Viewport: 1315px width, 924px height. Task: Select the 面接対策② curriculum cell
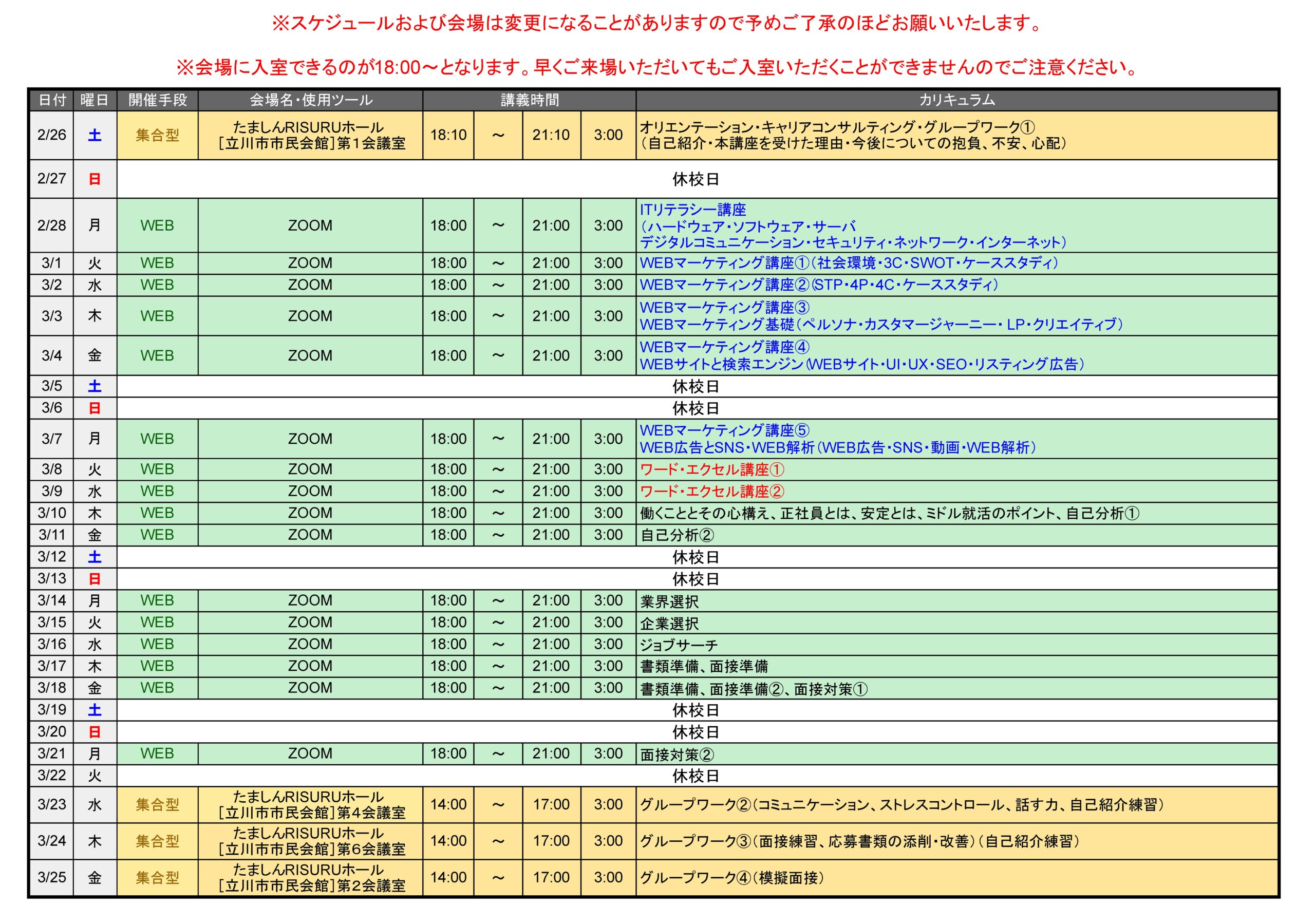956,755
